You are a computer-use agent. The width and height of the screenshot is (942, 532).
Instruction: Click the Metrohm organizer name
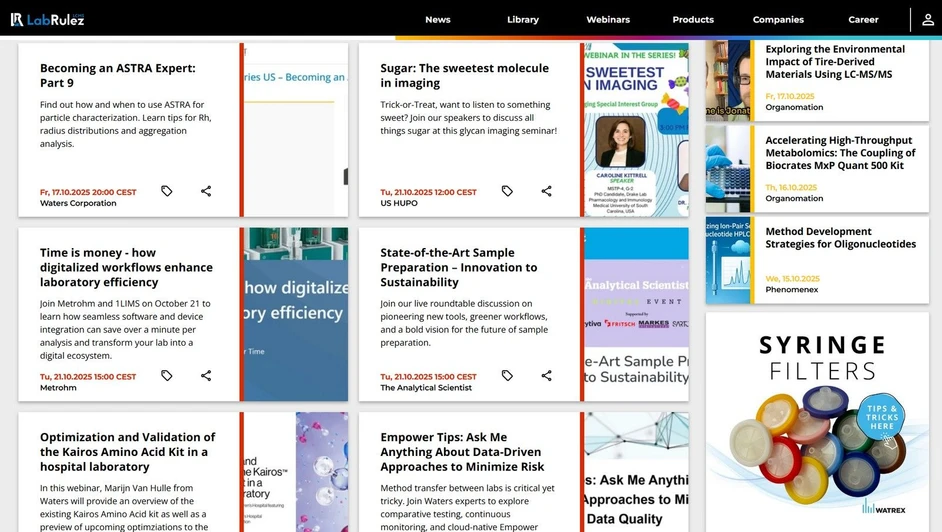tap(58, 387)
